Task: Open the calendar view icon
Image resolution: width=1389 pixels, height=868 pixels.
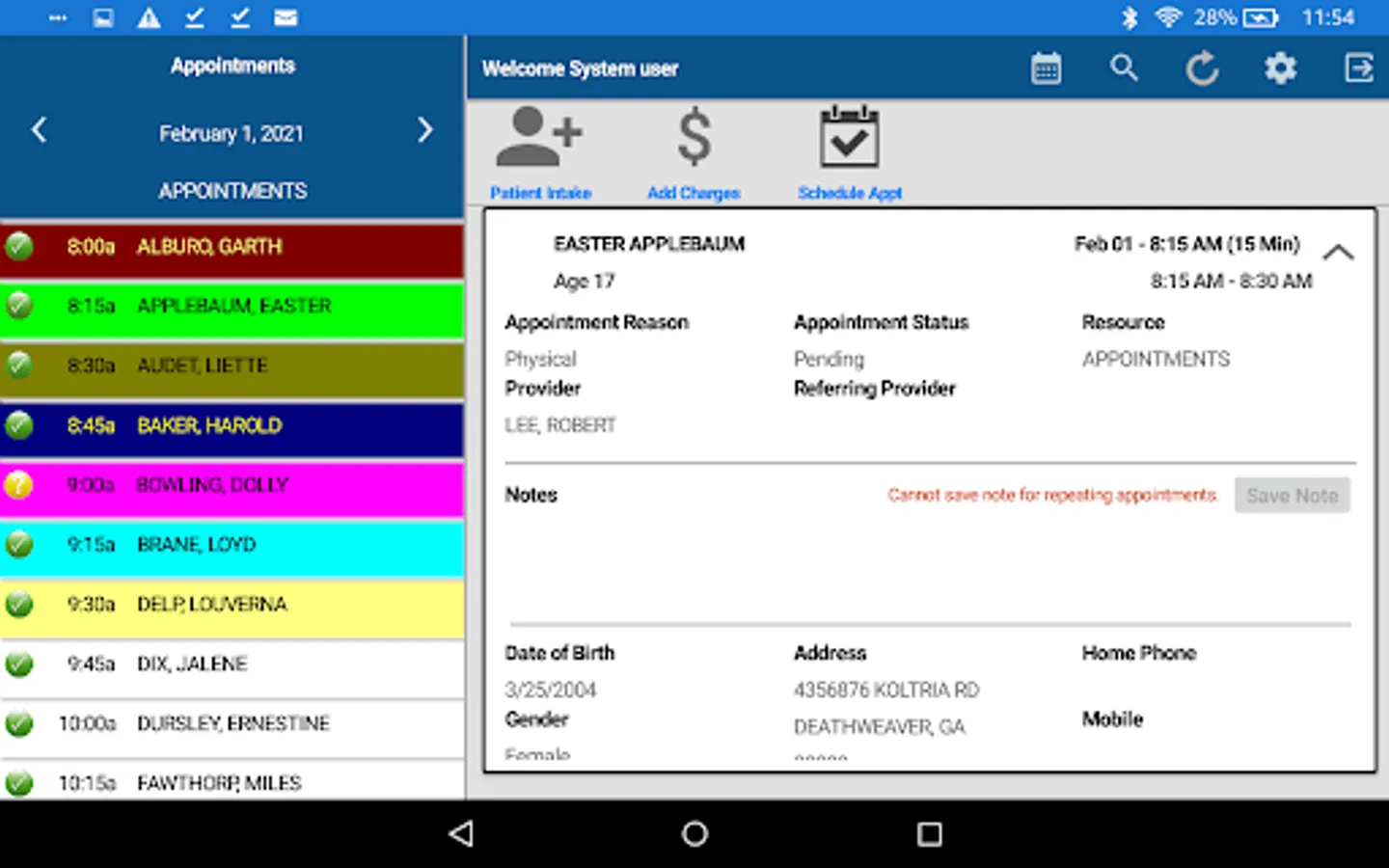Action: point(1046,68)
